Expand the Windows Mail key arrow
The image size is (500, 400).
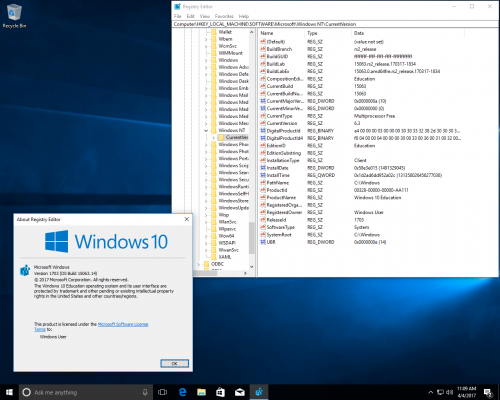(206, 95)
